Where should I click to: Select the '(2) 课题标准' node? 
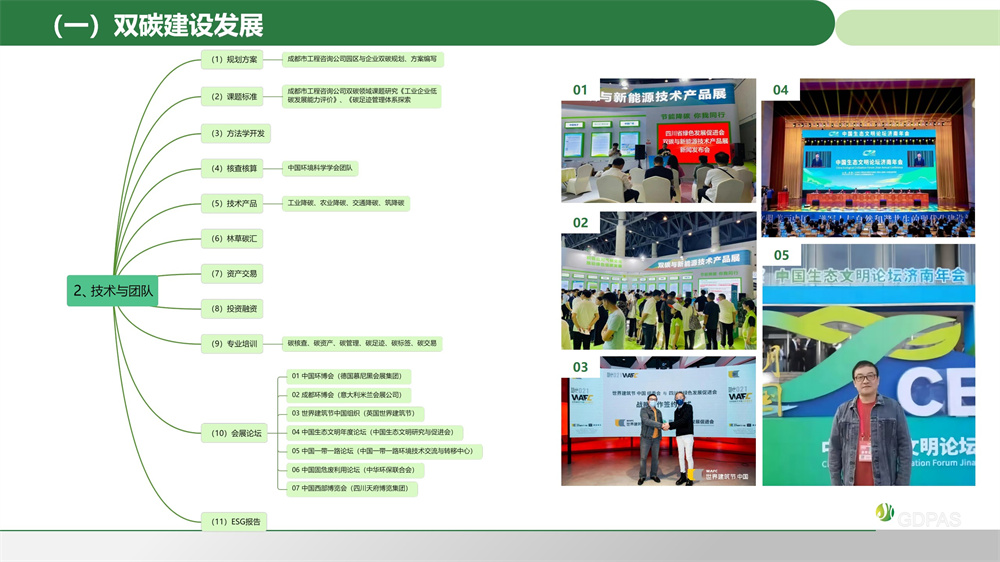click(x=234, y=97)
